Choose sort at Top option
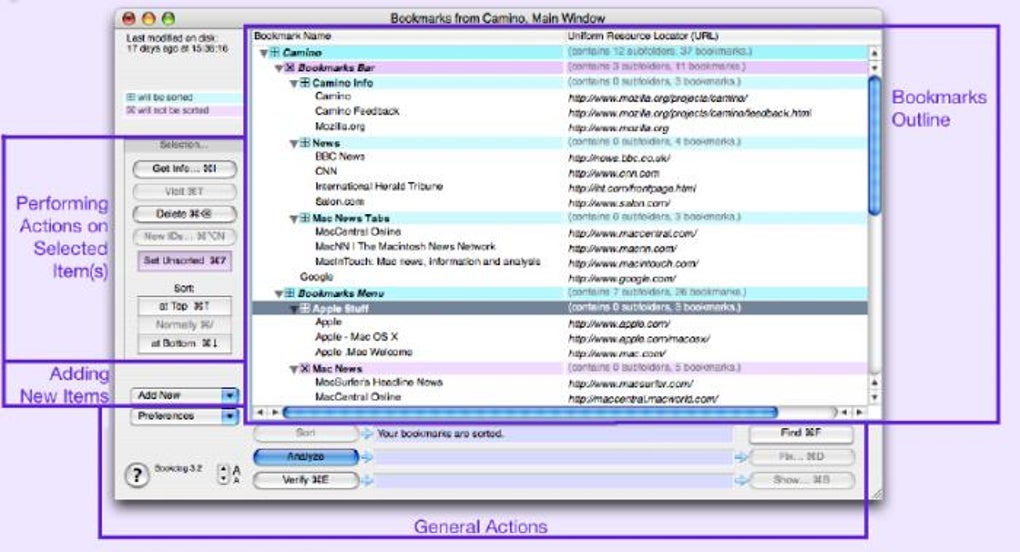This screenshot has width=1020, height=552. pos(185,306)
